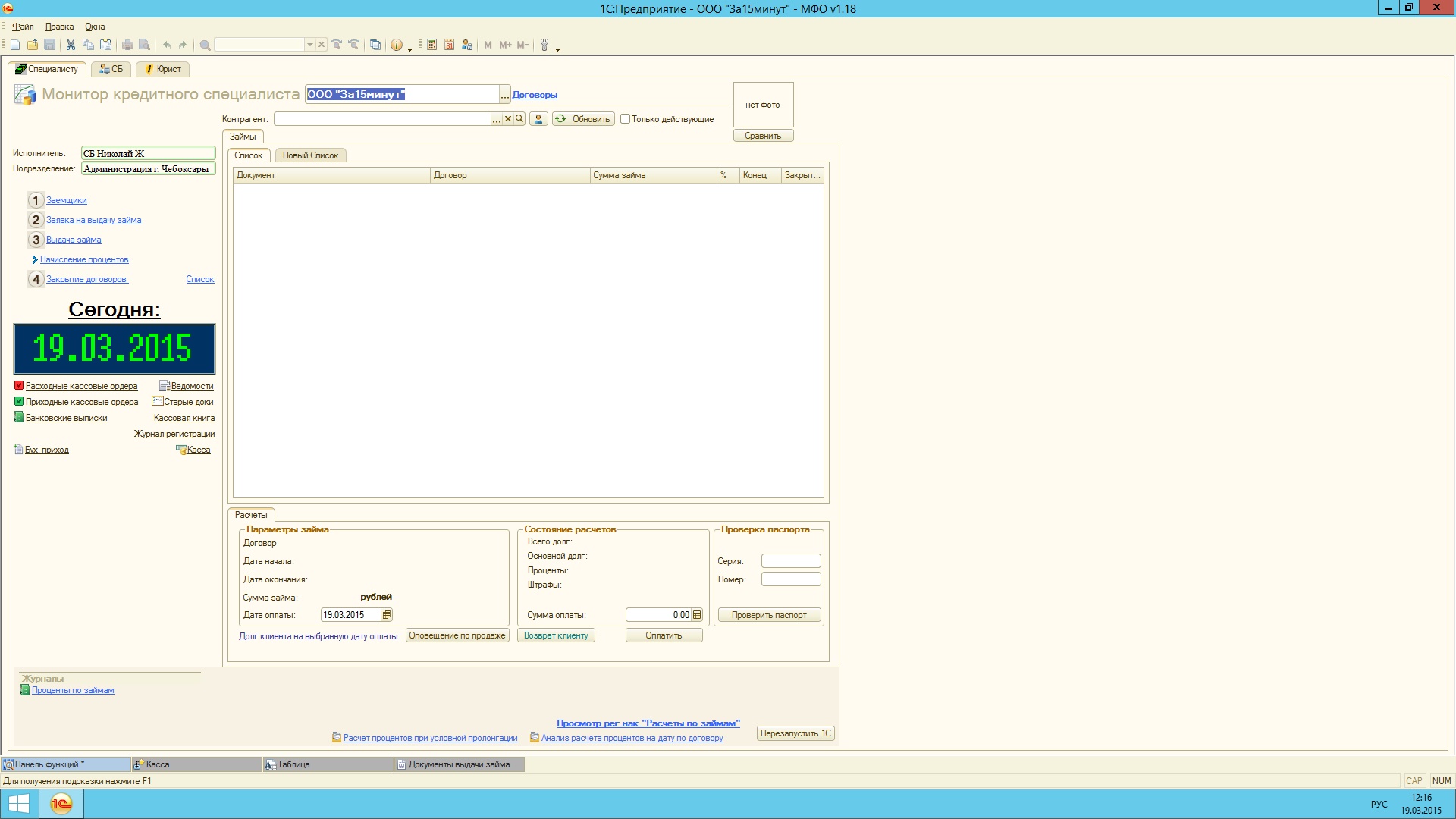Click the Оплатить button

tap(664, 635)
